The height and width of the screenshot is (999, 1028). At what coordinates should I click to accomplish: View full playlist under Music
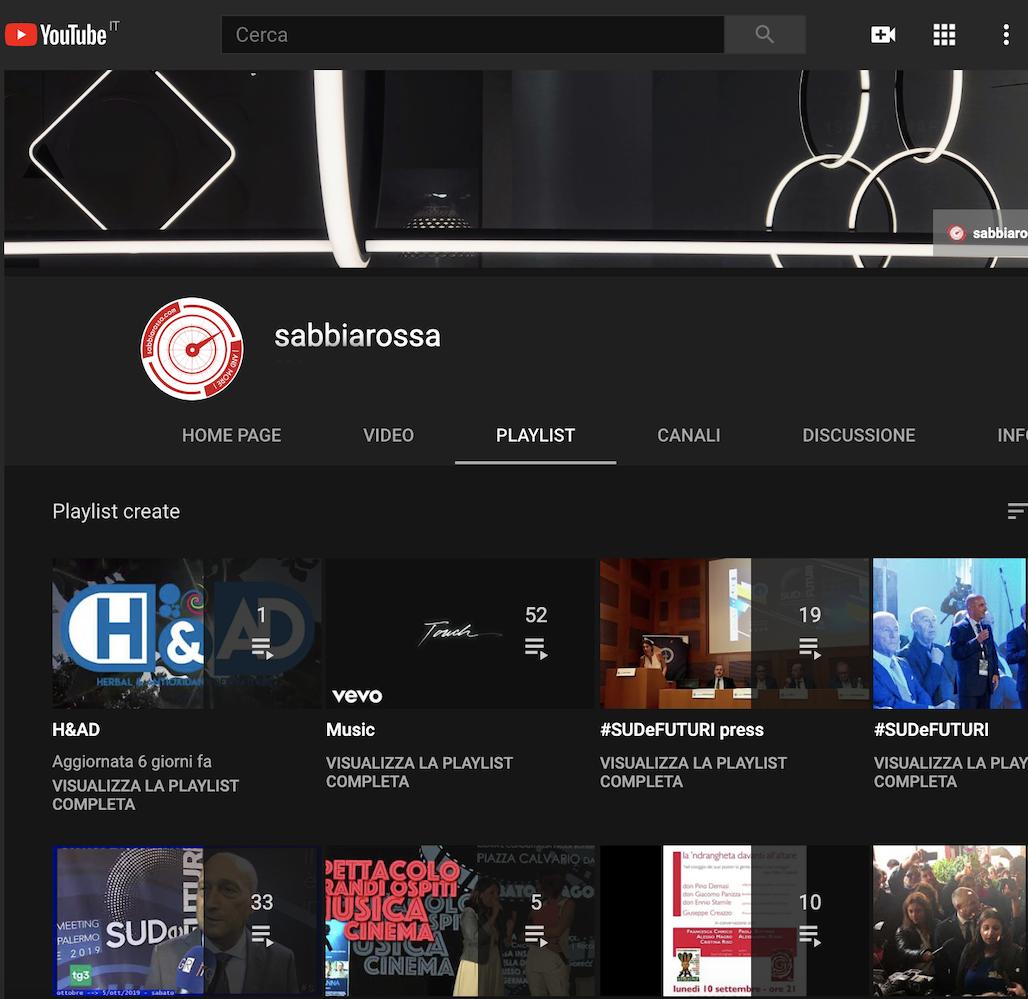click(420, 772)
